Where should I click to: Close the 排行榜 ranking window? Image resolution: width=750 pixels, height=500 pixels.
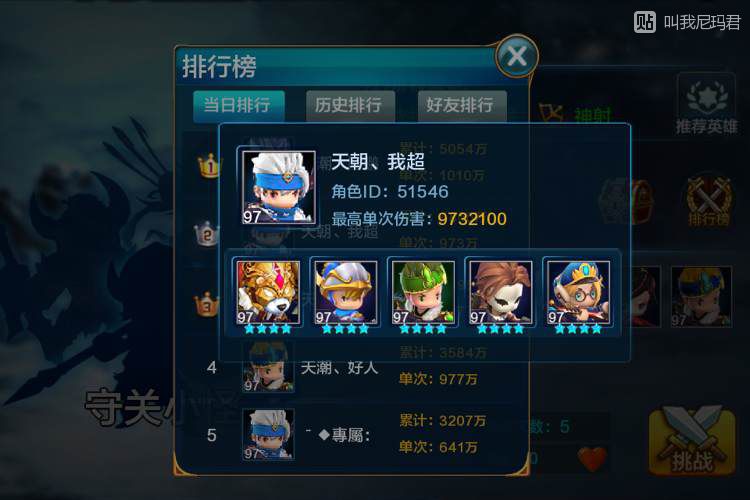(x=517, y=57)
